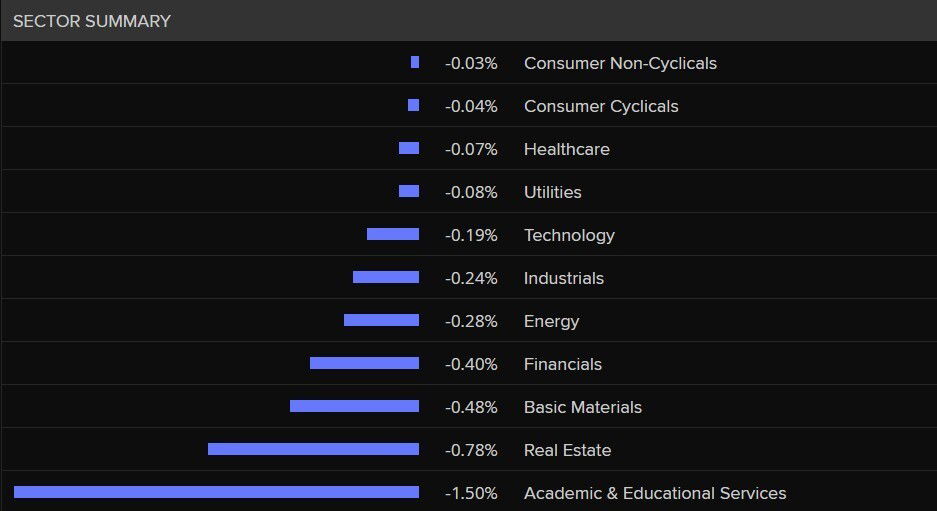Click the Sector Summary panel header
The height and width of the screenshot is (511, 937).
click(x=92, y=21)
